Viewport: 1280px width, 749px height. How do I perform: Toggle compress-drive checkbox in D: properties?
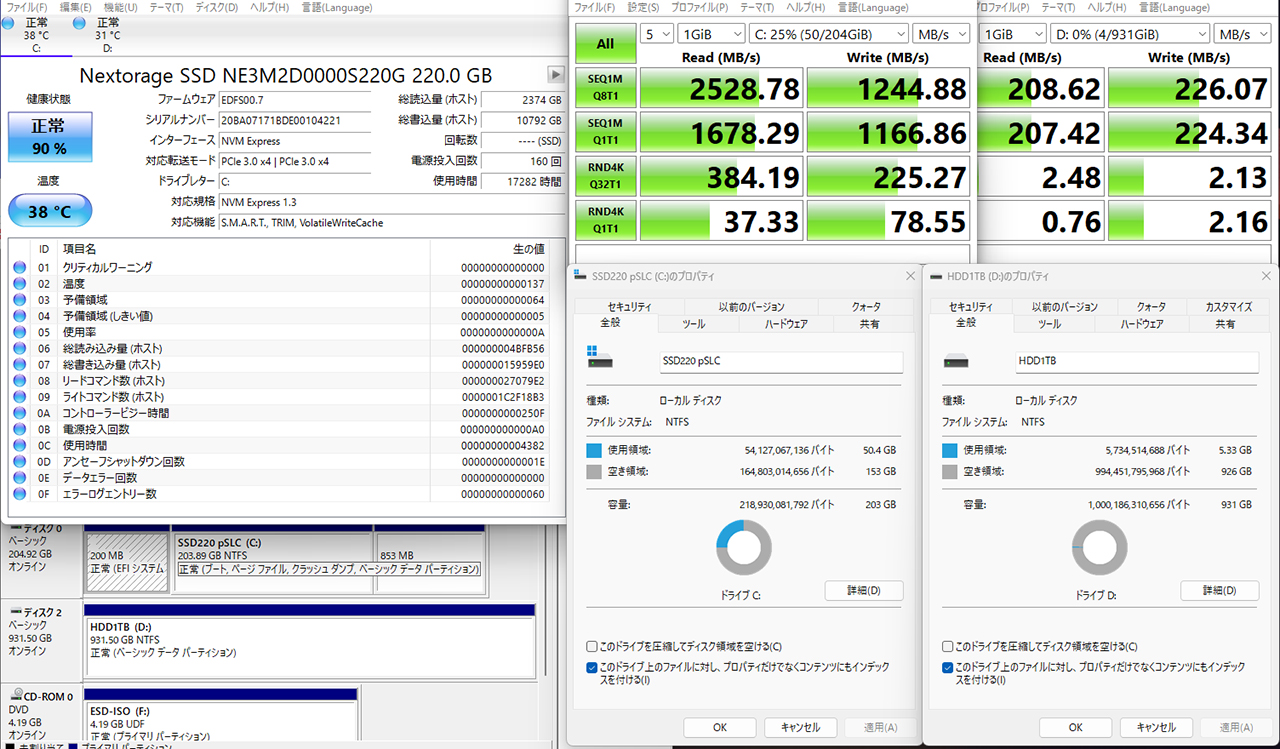(x=948, y=647)
